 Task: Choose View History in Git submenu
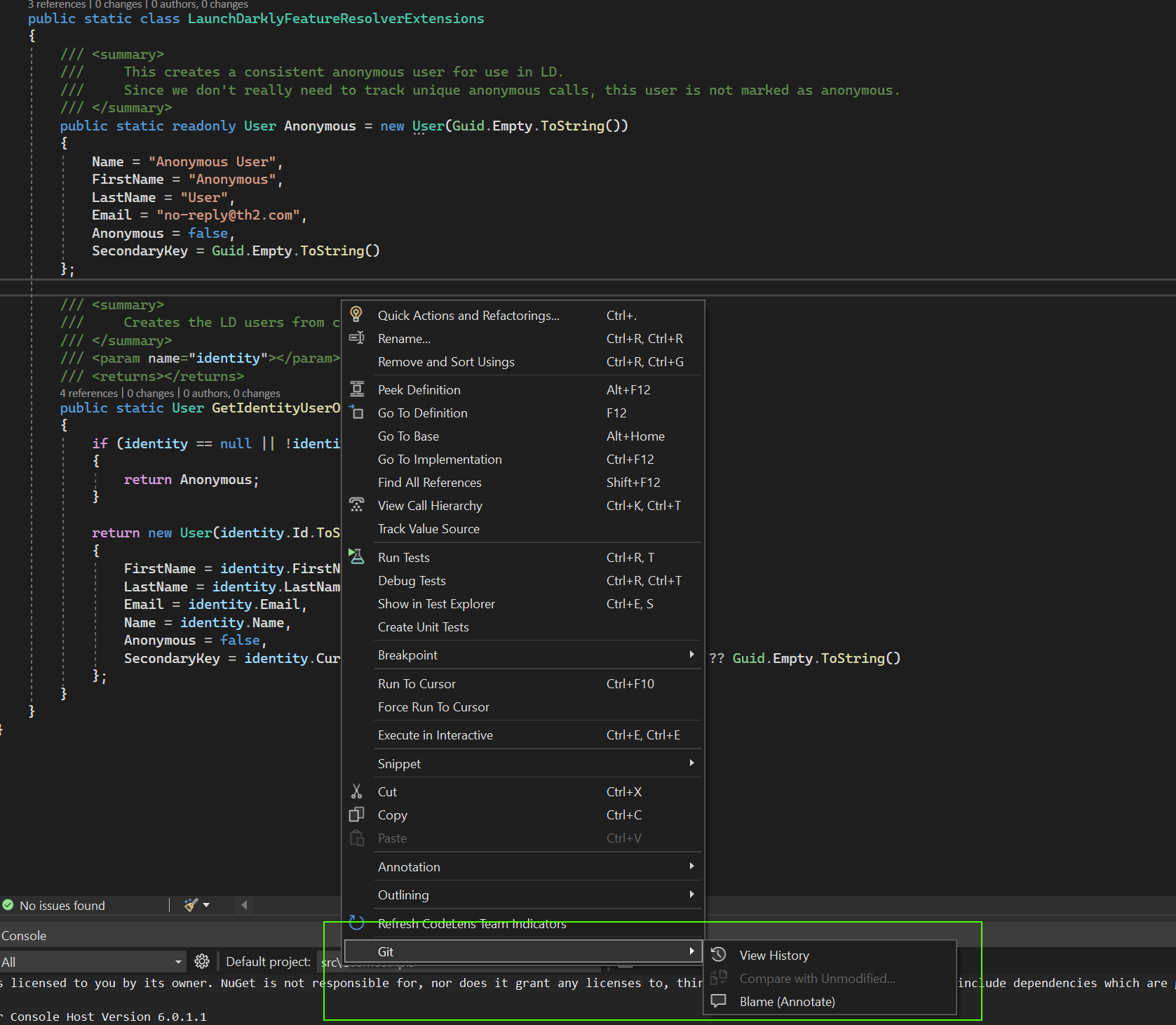[830, 956]
